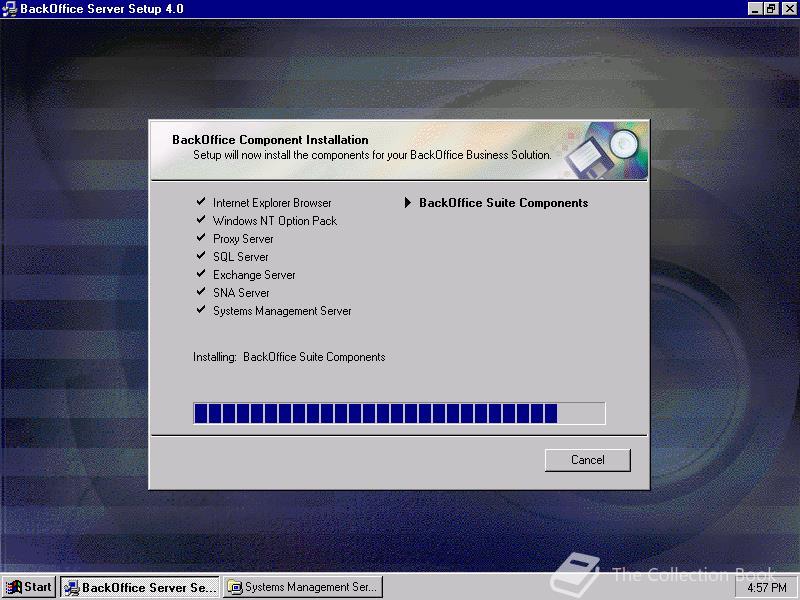This screenshot has width=800, height=600.
Task: Select Proxy Server list entry
Action: [243, 239]
